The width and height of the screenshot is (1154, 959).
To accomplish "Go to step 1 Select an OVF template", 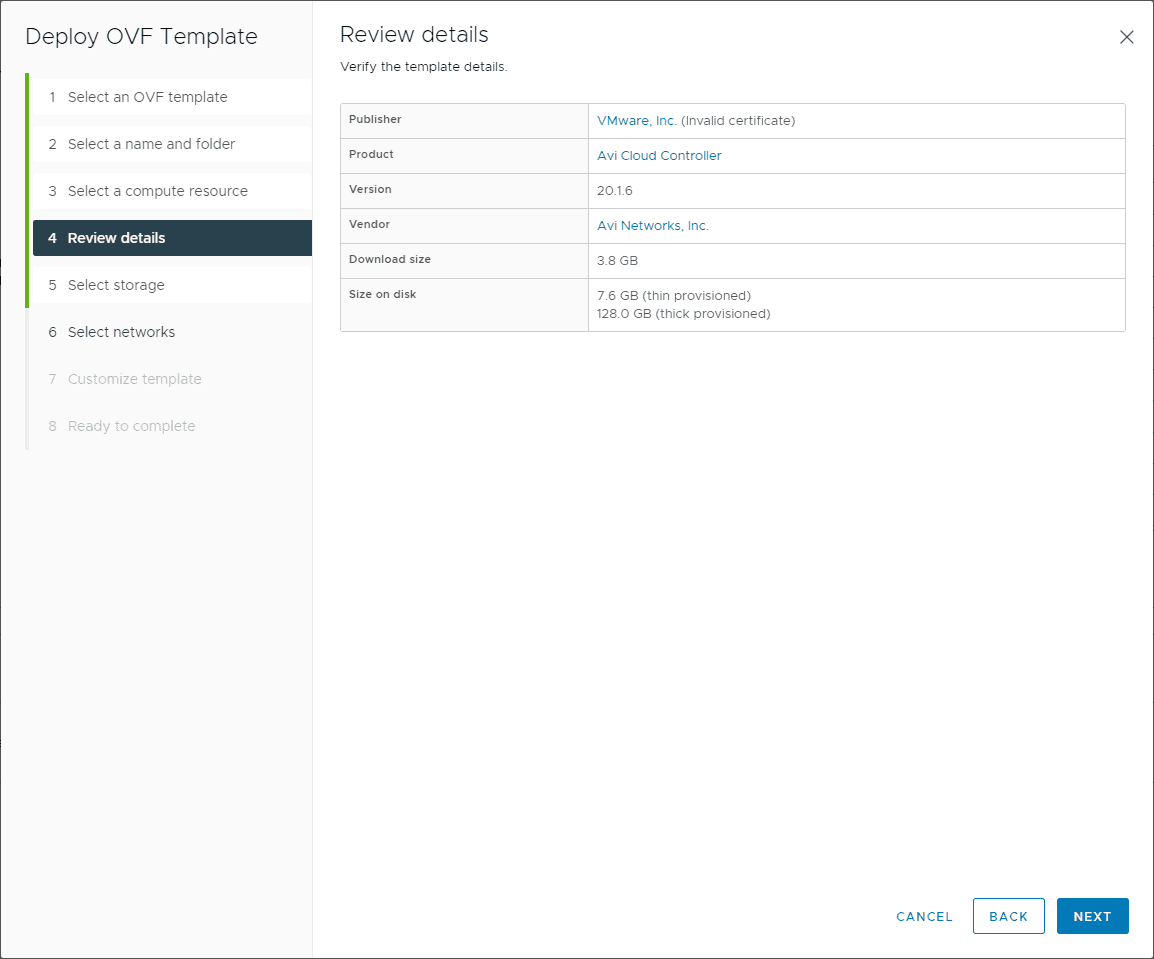I will pyautogui.click(x=147, y=97).
